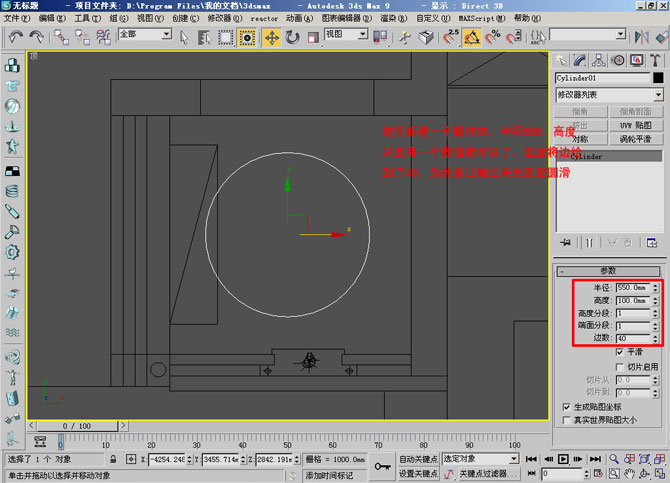670x483 pixels.
Task: Toggle absolute/offset transform type-in mode
Action: pyautogui.click(x=131, y=459)
